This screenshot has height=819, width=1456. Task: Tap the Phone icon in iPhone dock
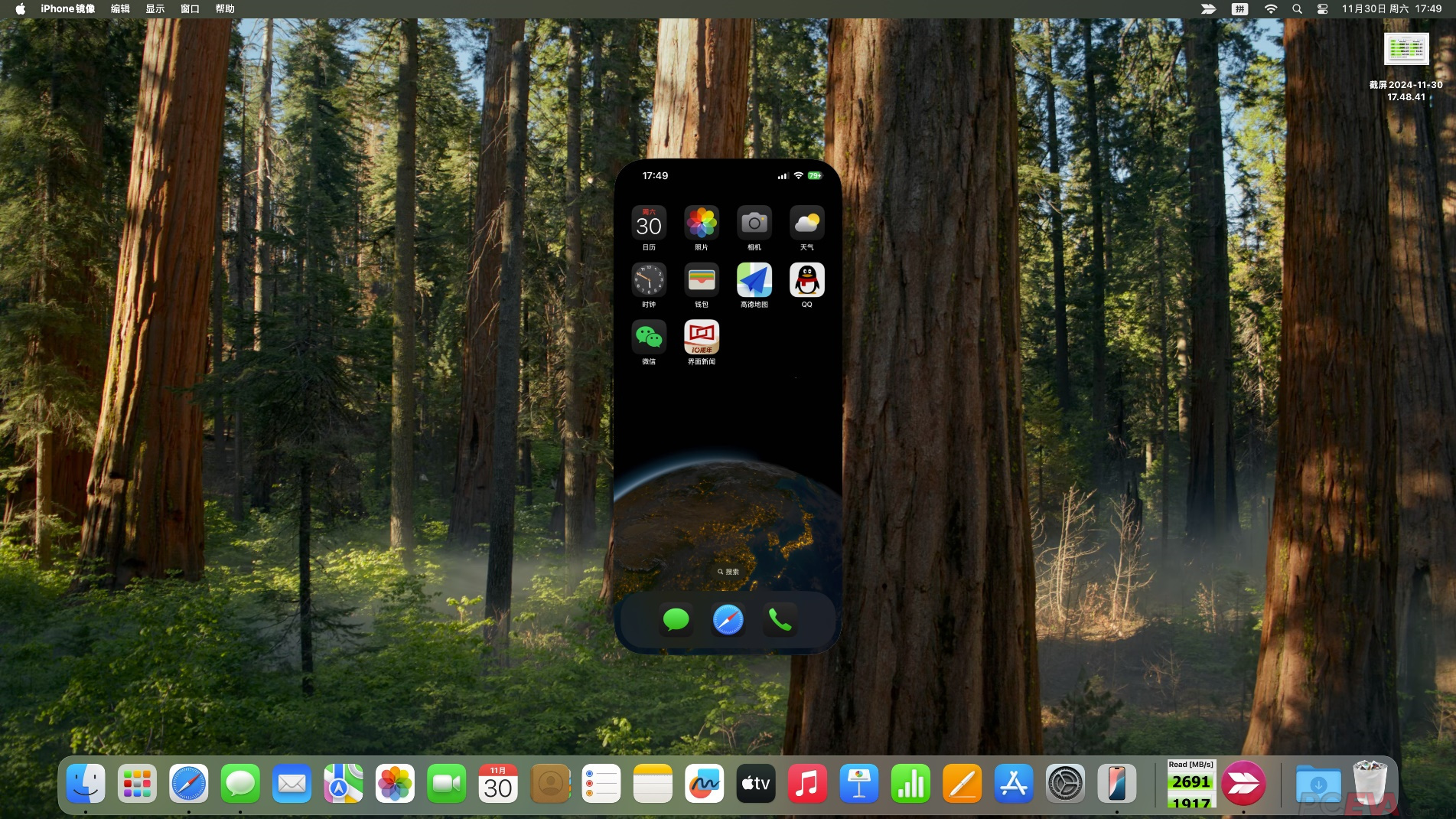coord(780,619)
